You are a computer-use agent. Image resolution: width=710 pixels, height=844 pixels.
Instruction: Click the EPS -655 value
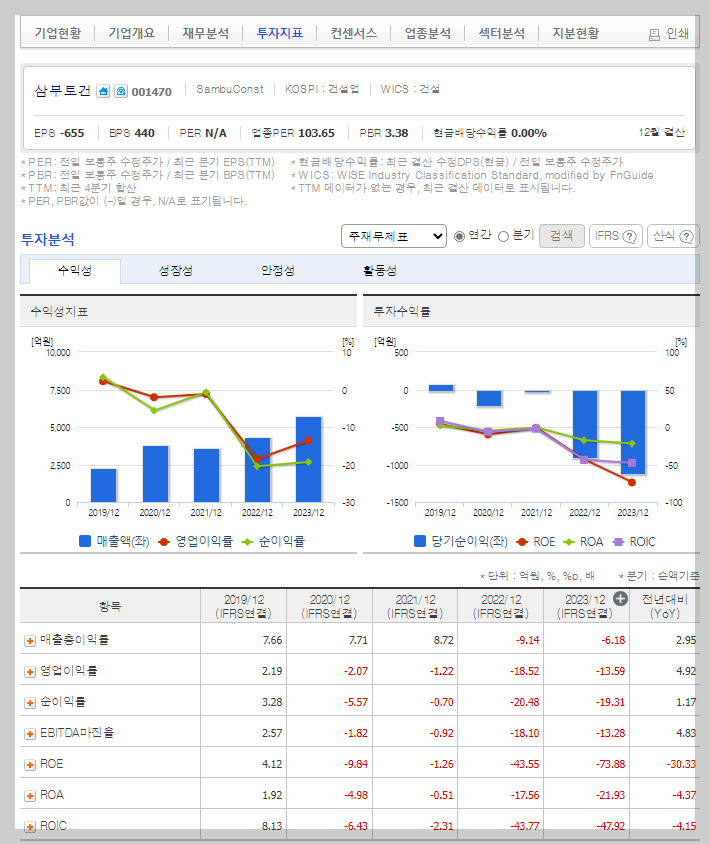click(72, 133)
